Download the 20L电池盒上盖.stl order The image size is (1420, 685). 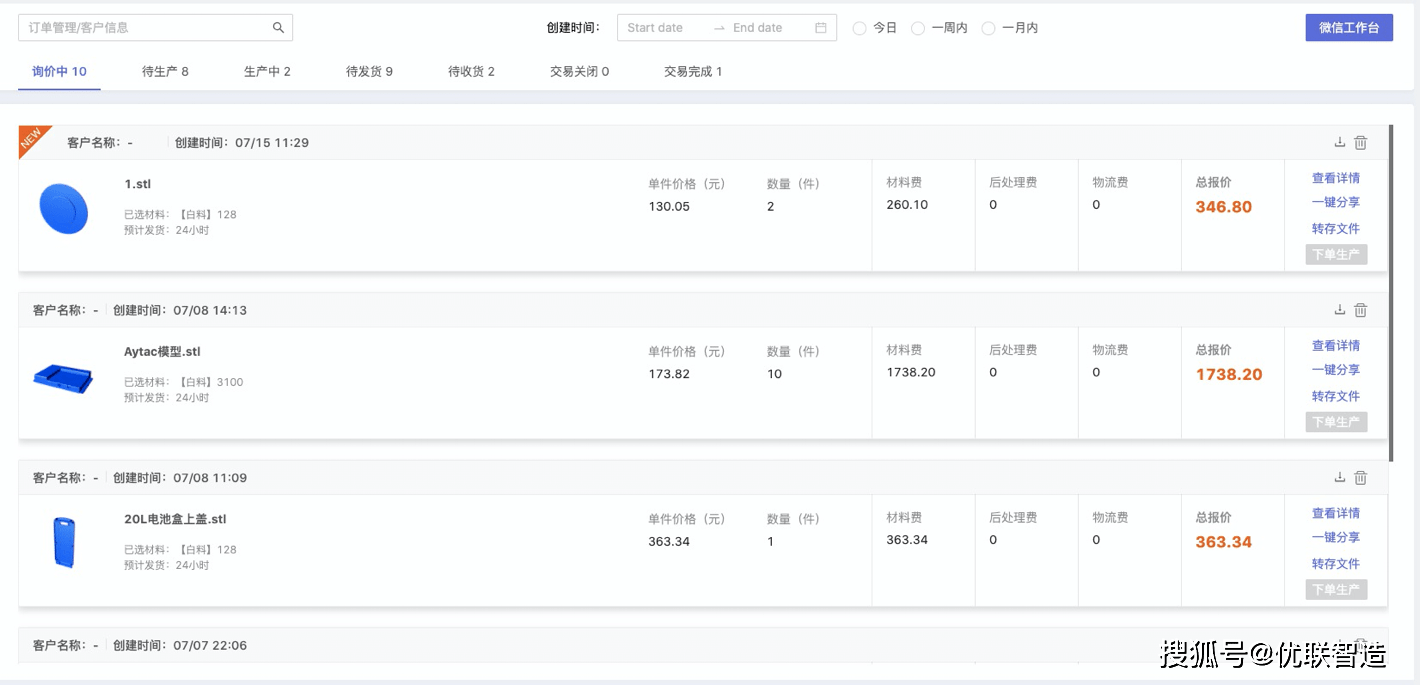[1340, 478]
